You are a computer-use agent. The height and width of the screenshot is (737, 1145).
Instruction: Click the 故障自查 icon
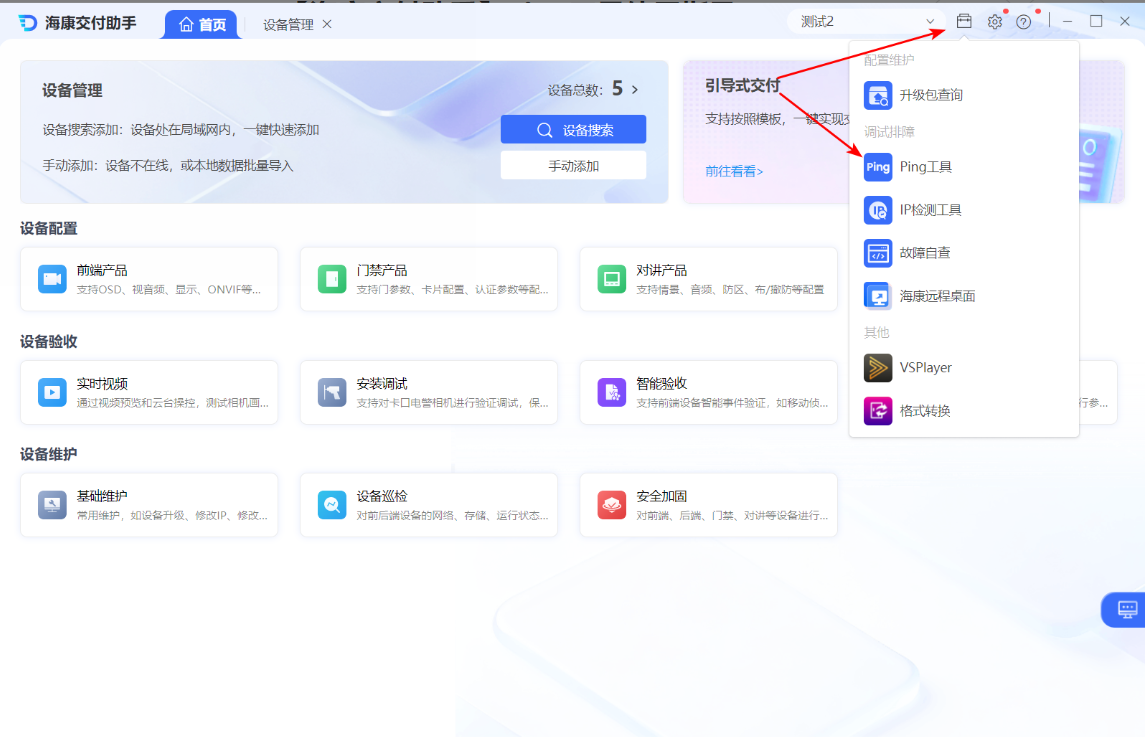point(878,253)
